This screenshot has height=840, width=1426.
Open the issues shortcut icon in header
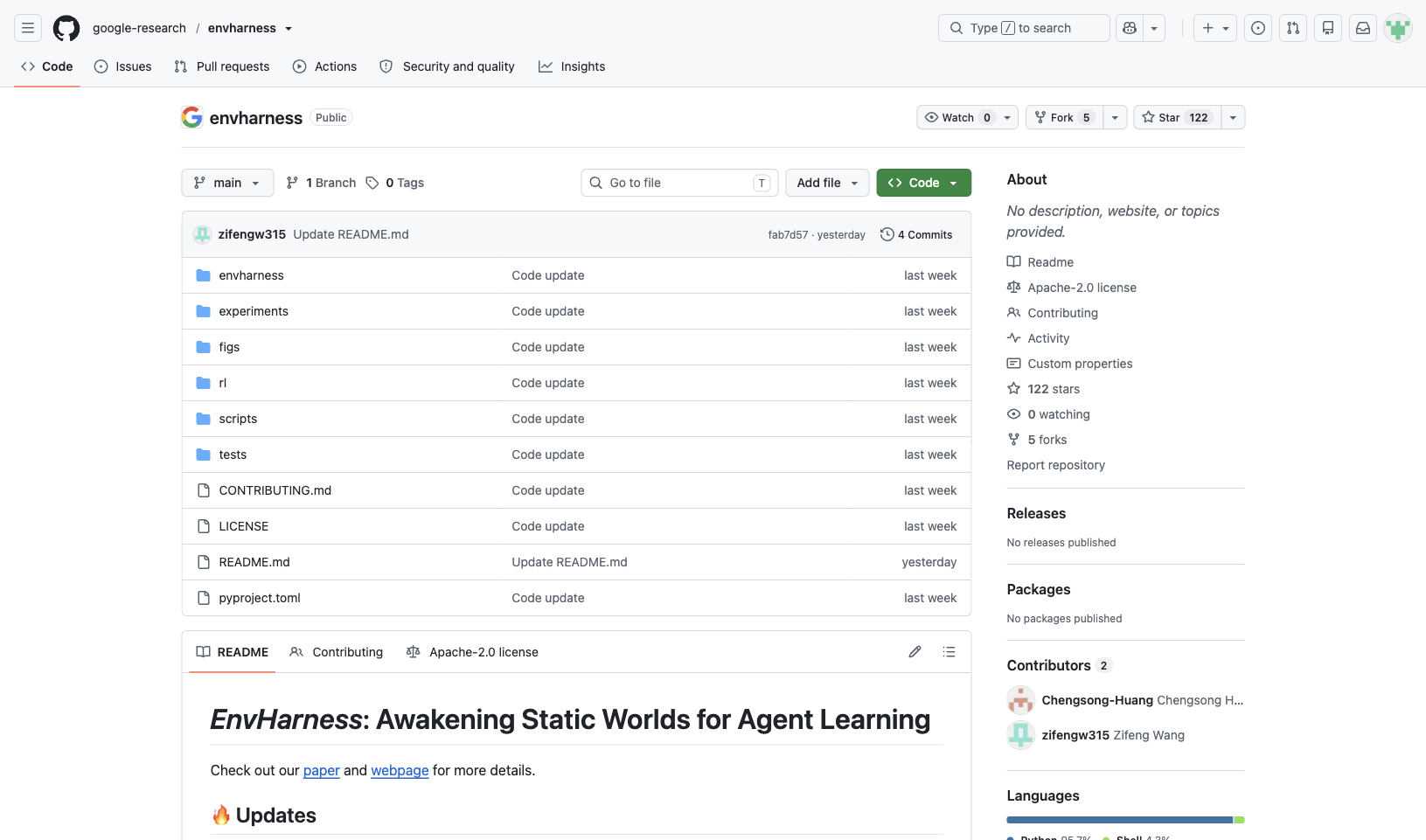[x=1258, y=28]
